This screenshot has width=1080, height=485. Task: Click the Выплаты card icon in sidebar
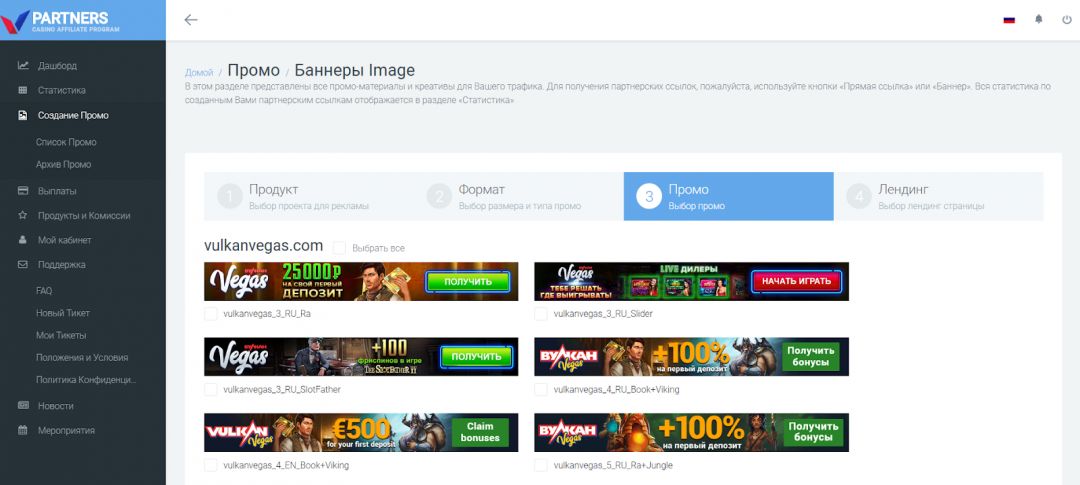[x=23, y=191]
